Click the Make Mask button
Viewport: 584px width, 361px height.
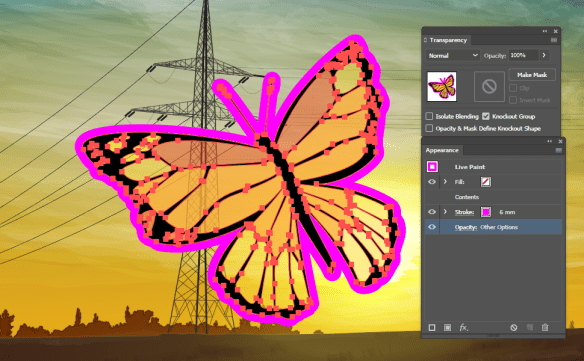tap(532, 75)
